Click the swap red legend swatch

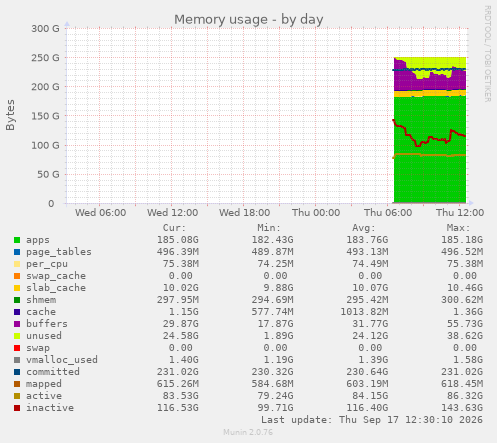17,348
